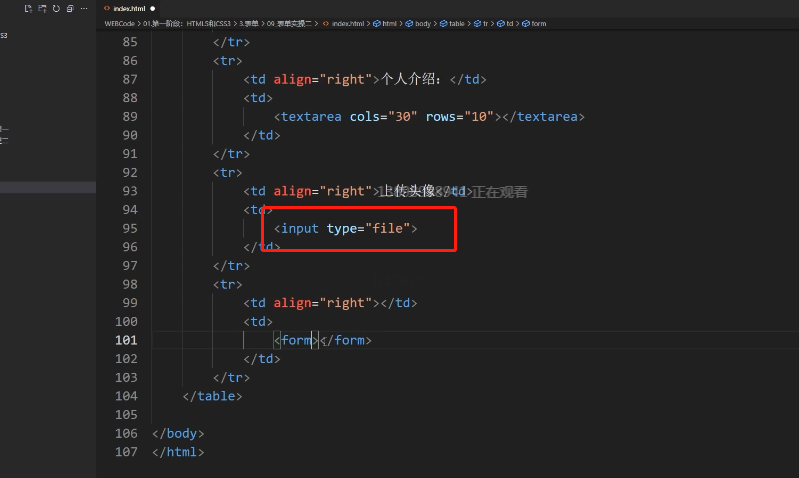Open the explorer's more actions ellipsis menu
This screenshot has height=478, width=799.
click(x=84, y=9)
